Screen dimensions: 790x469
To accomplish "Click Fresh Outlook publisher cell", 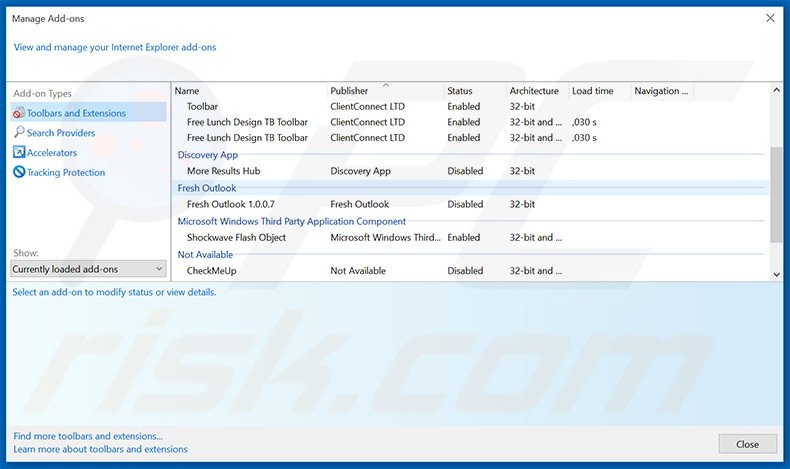I will click(359, 204).
